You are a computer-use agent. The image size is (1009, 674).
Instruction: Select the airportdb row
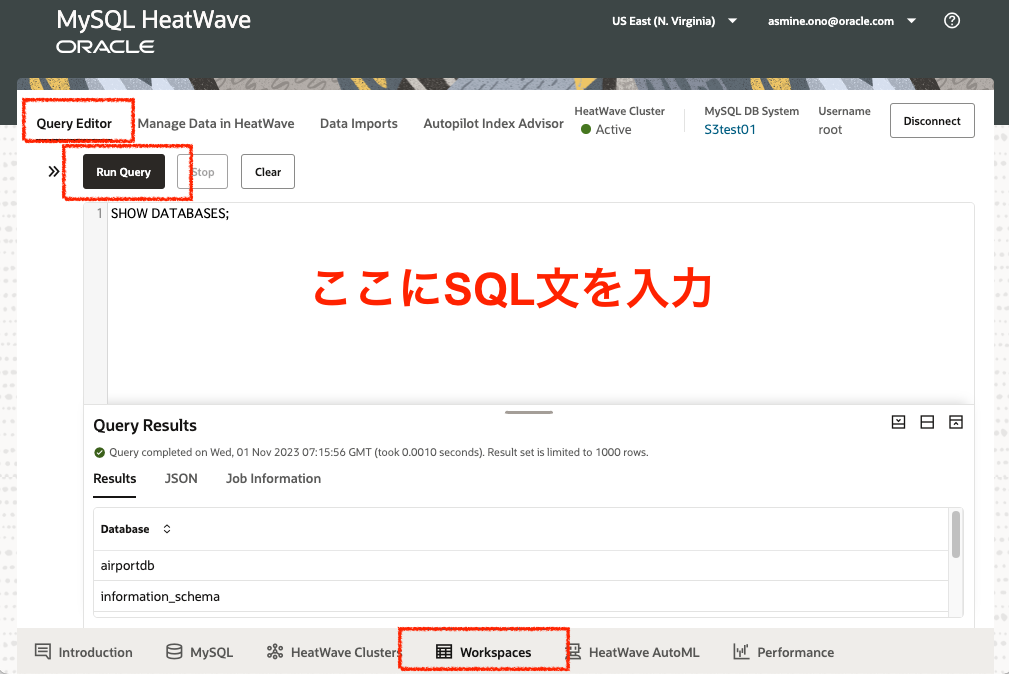pyautogui.click(x=521, y=565)
